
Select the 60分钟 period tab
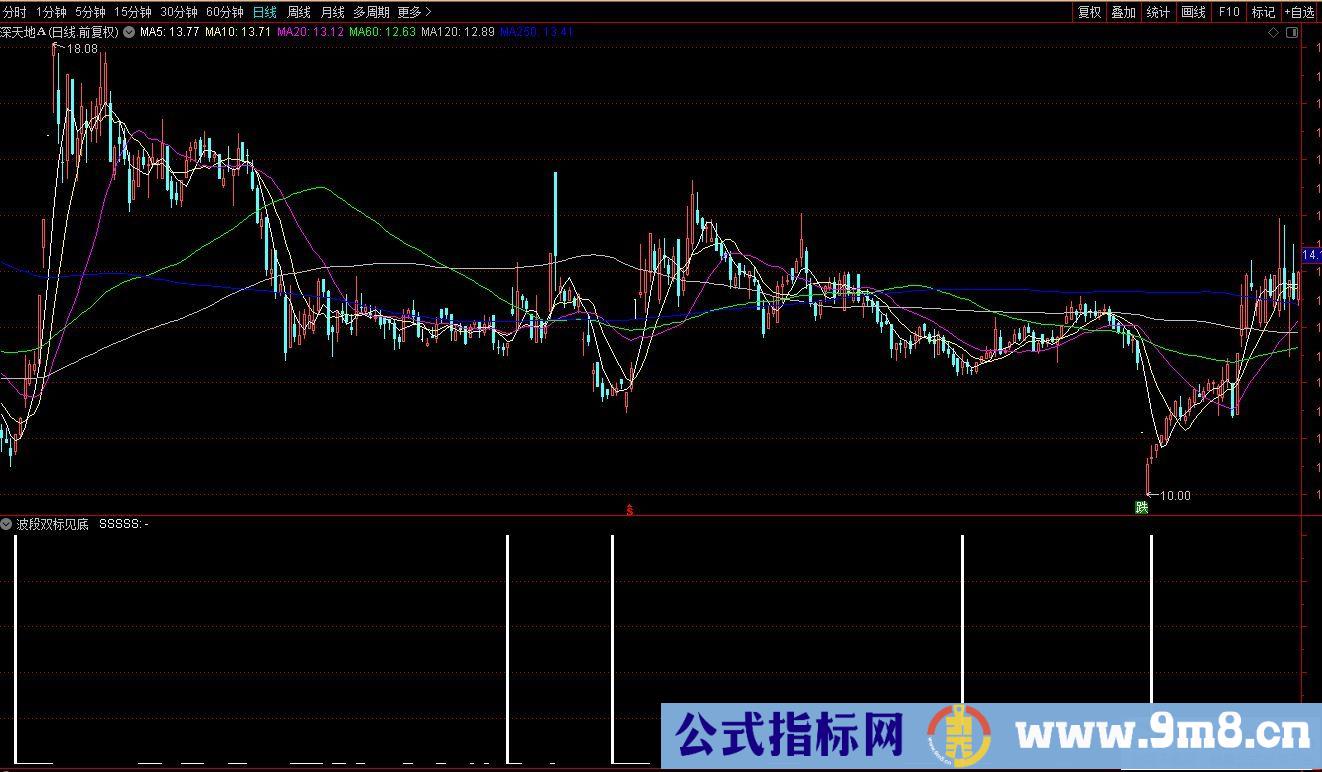pyautogui.click(x=225, y=12)
